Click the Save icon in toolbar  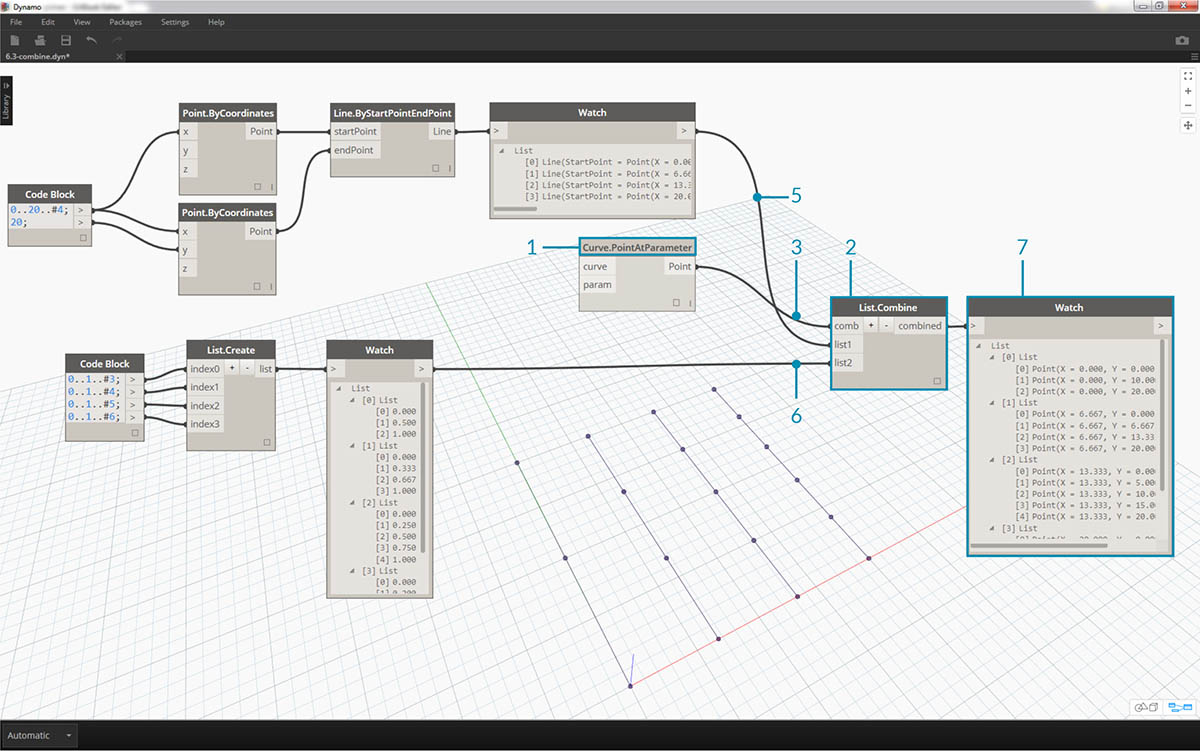click(x=66, y=41)
